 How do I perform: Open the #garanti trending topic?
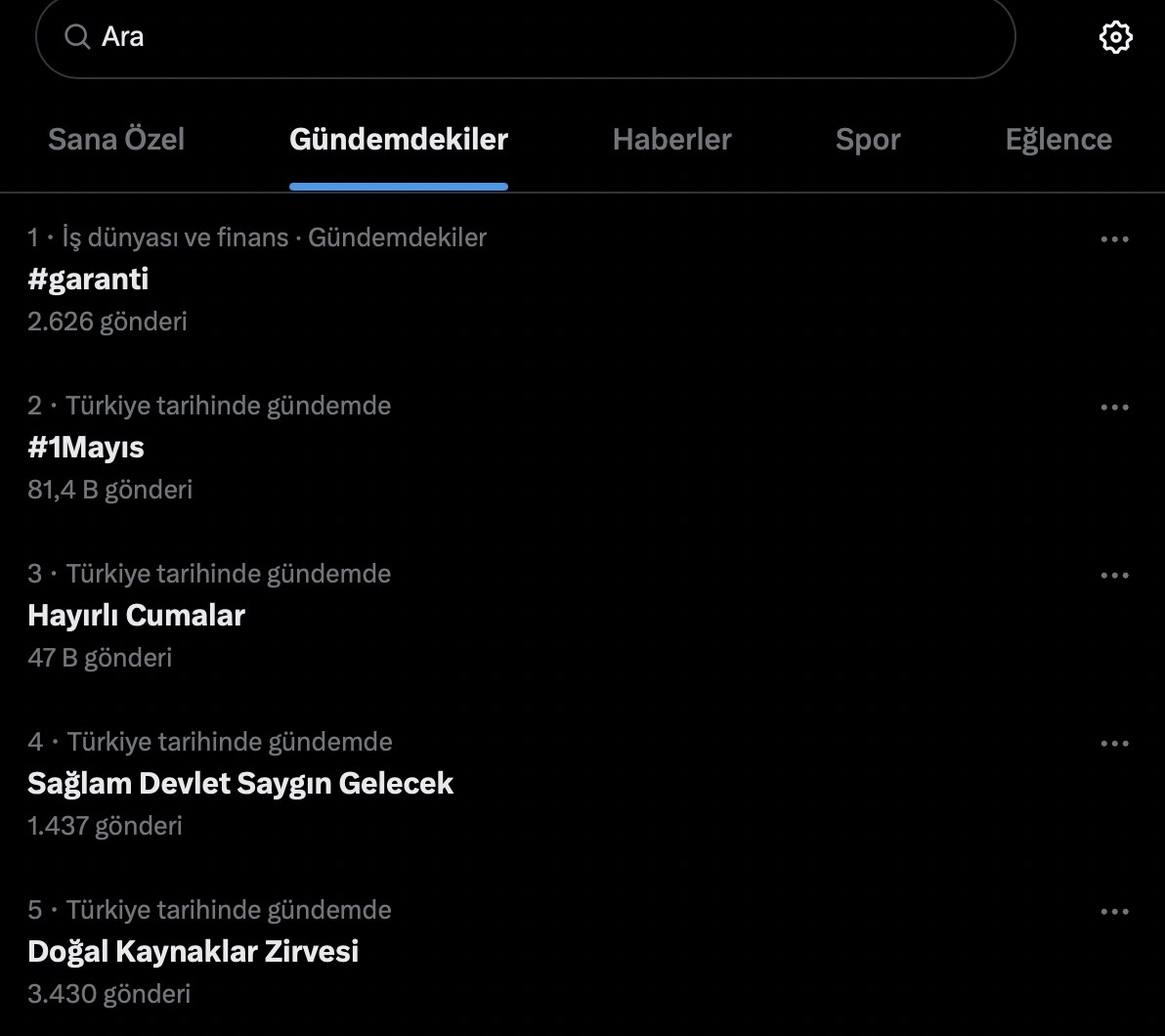pyautogui.click(x=89, y=280)
